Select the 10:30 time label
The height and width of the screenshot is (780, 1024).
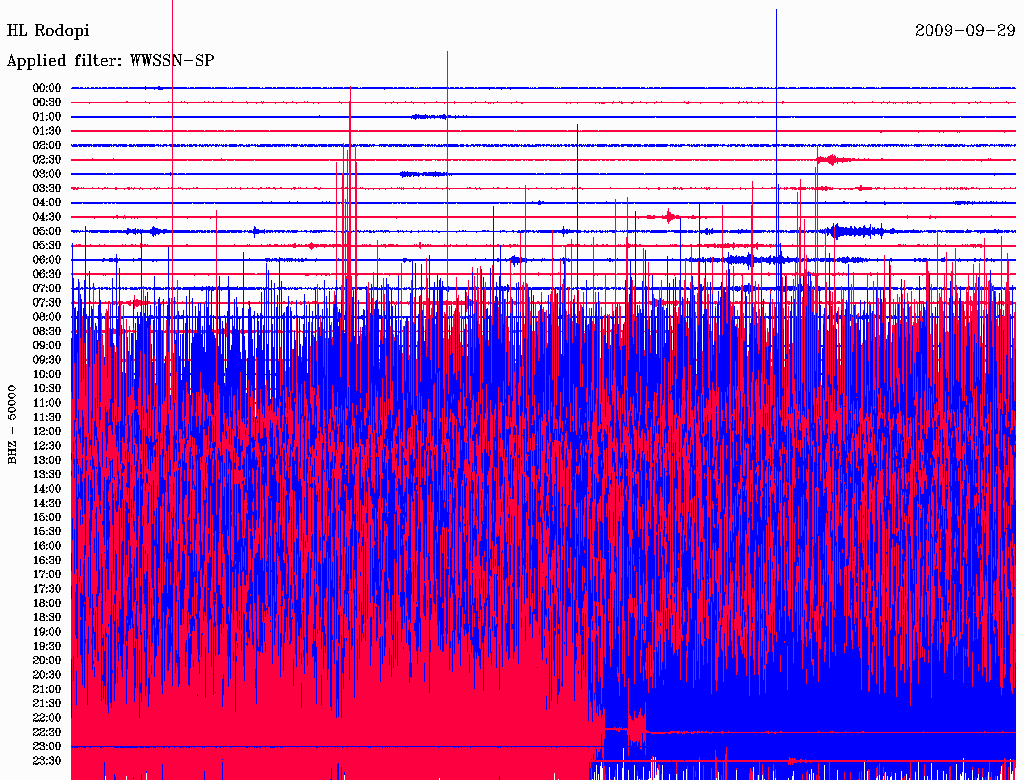point(47,389)
